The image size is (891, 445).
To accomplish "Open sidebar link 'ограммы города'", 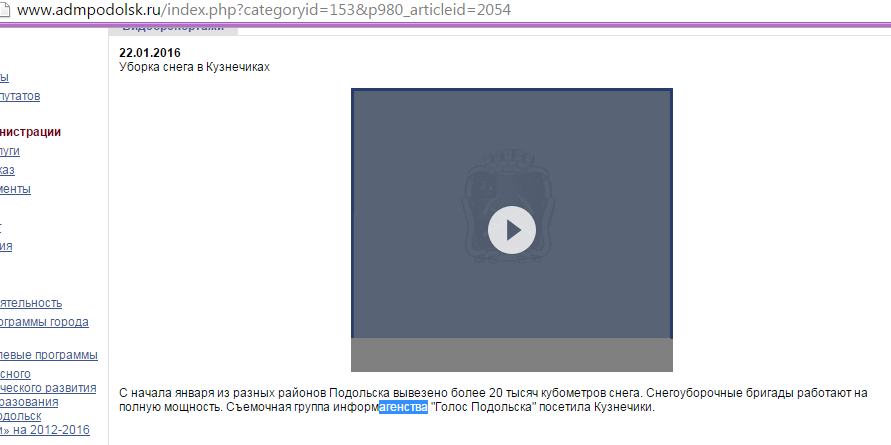I will coord(44,322).
